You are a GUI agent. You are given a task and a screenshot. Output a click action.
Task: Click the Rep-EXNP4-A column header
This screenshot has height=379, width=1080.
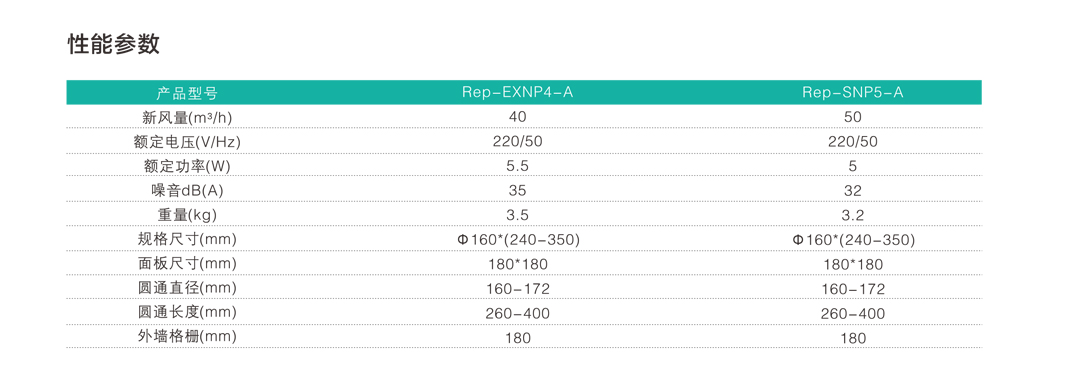(x=517, y=93)
